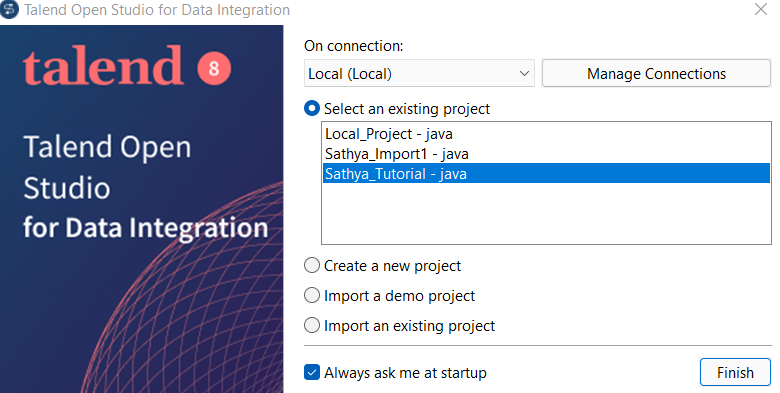The height and width of the screenshot is (393, 780).
Task: Select Local_Project - java in the list
Action: pyautogui.click(x=546, y=134)
